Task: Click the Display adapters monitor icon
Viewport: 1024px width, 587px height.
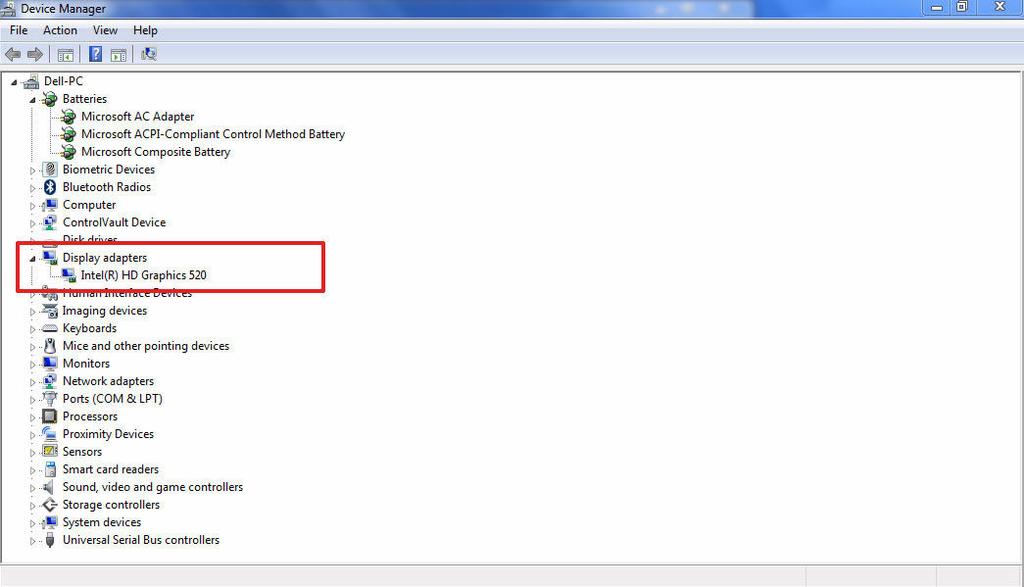Action: tap(50, 258)
